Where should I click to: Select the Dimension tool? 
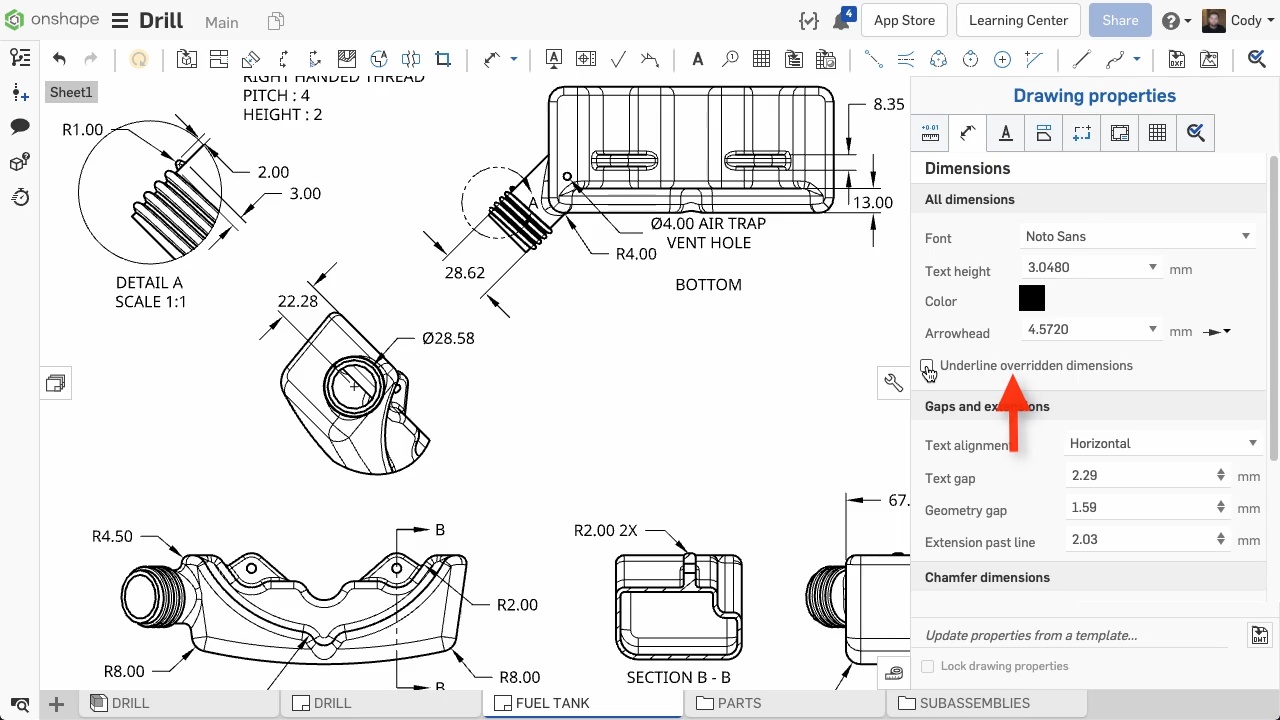pyautogui.click(x=492, y=59)
